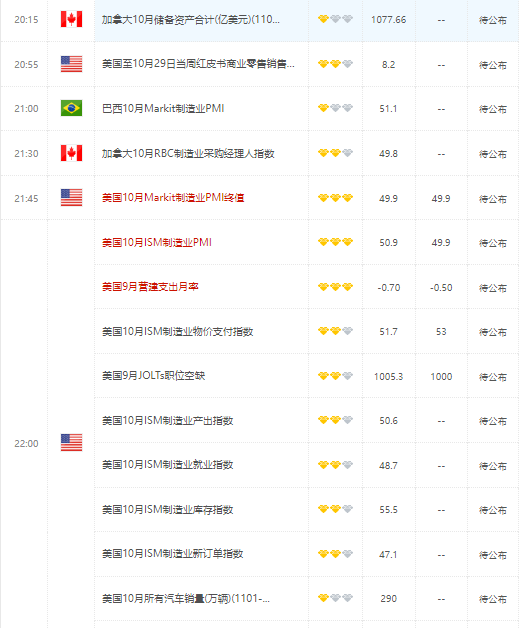Click Canada flag in the 21:30 row

(x=71, y=153)
